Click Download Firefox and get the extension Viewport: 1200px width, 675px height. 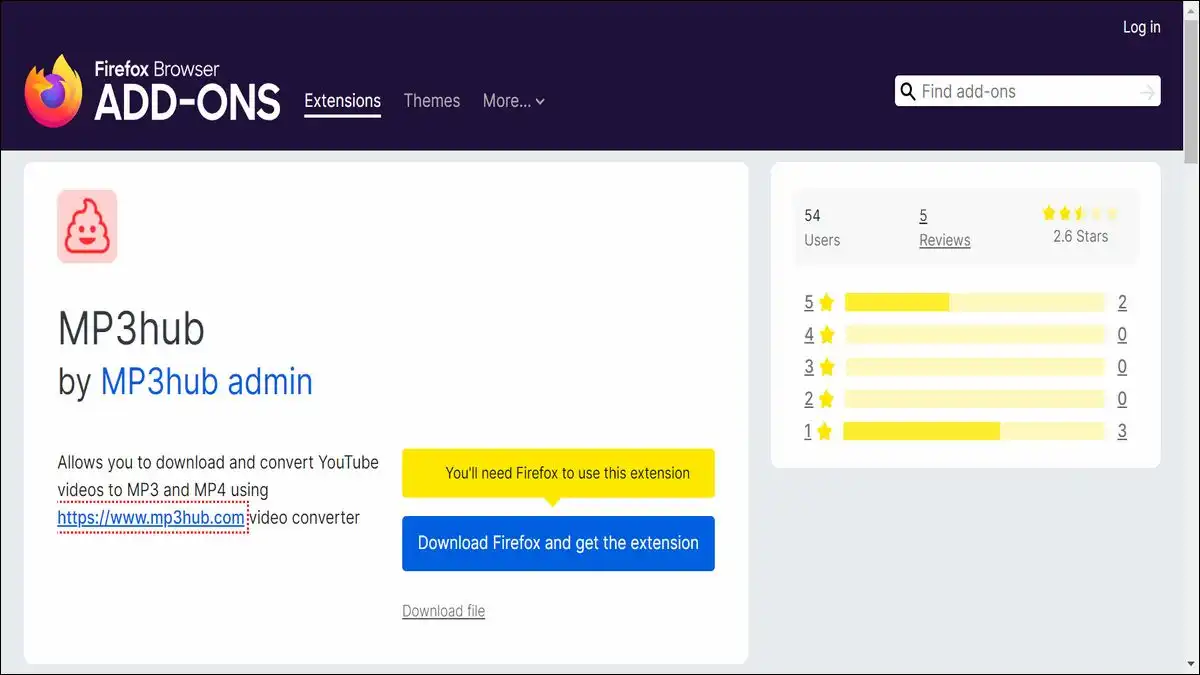(558, 543)
